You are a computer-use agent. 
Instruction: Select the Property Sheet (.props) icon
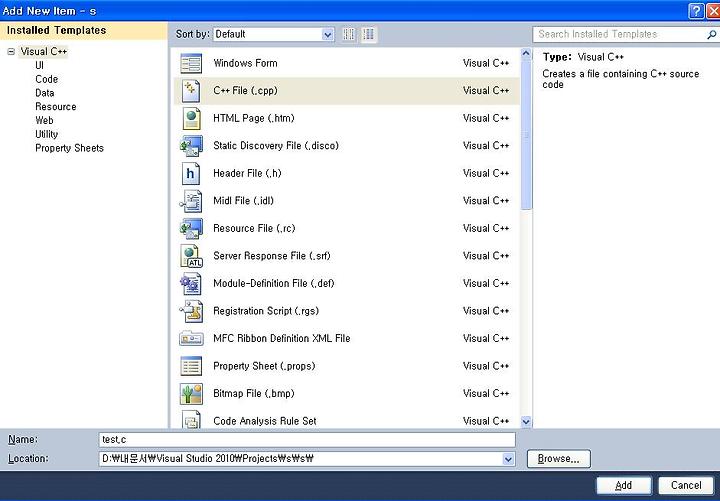191,366
